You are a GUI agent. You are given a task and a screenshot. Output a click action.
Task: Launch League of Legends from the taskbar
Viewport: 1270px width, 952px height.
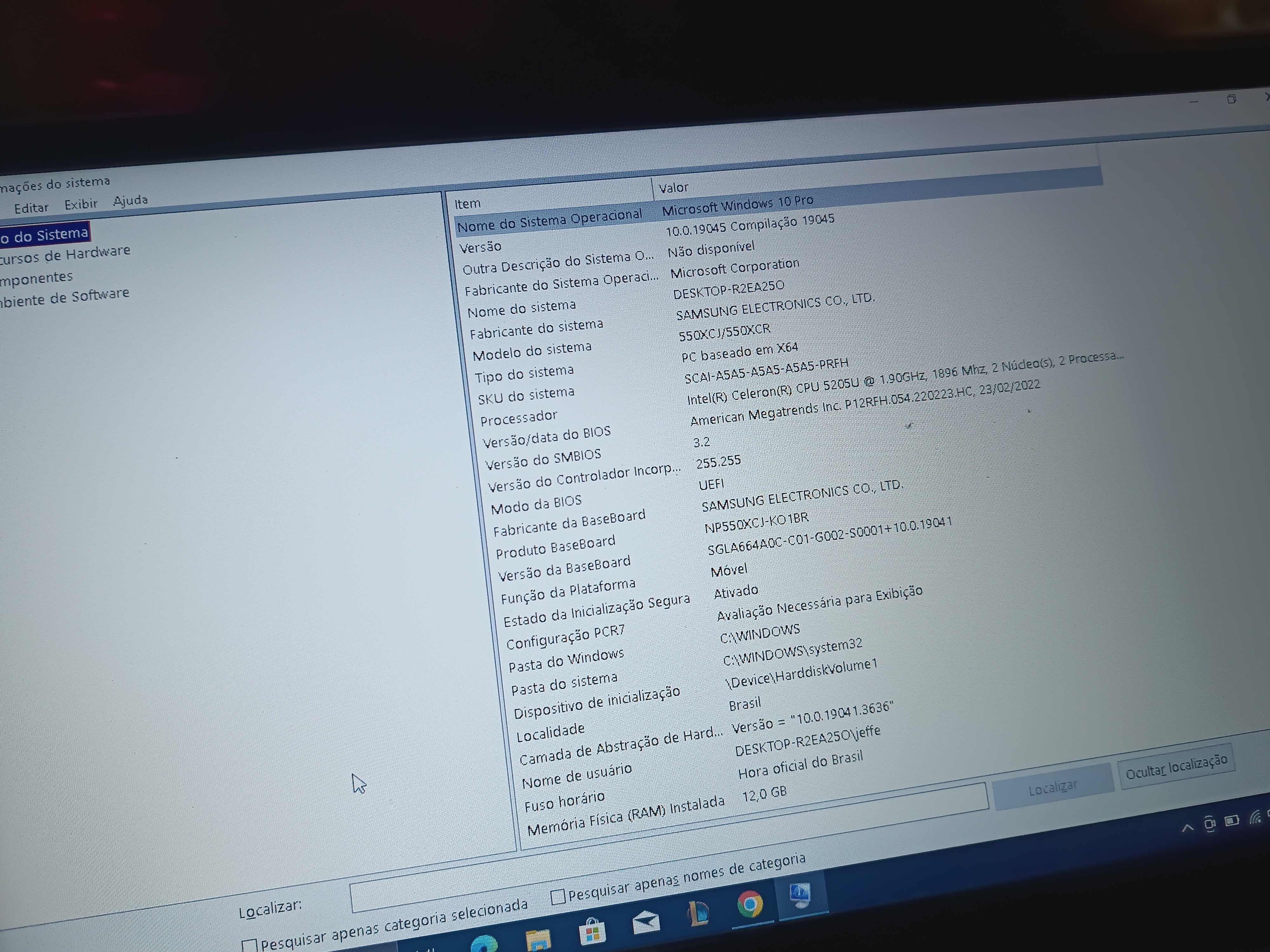point(698,913)
